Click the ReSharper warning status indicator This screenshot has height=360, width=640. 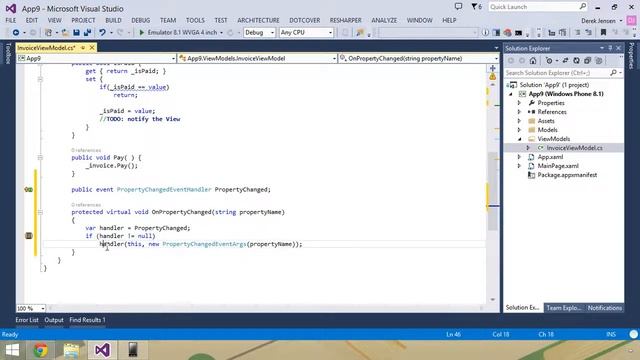point(493,76)
